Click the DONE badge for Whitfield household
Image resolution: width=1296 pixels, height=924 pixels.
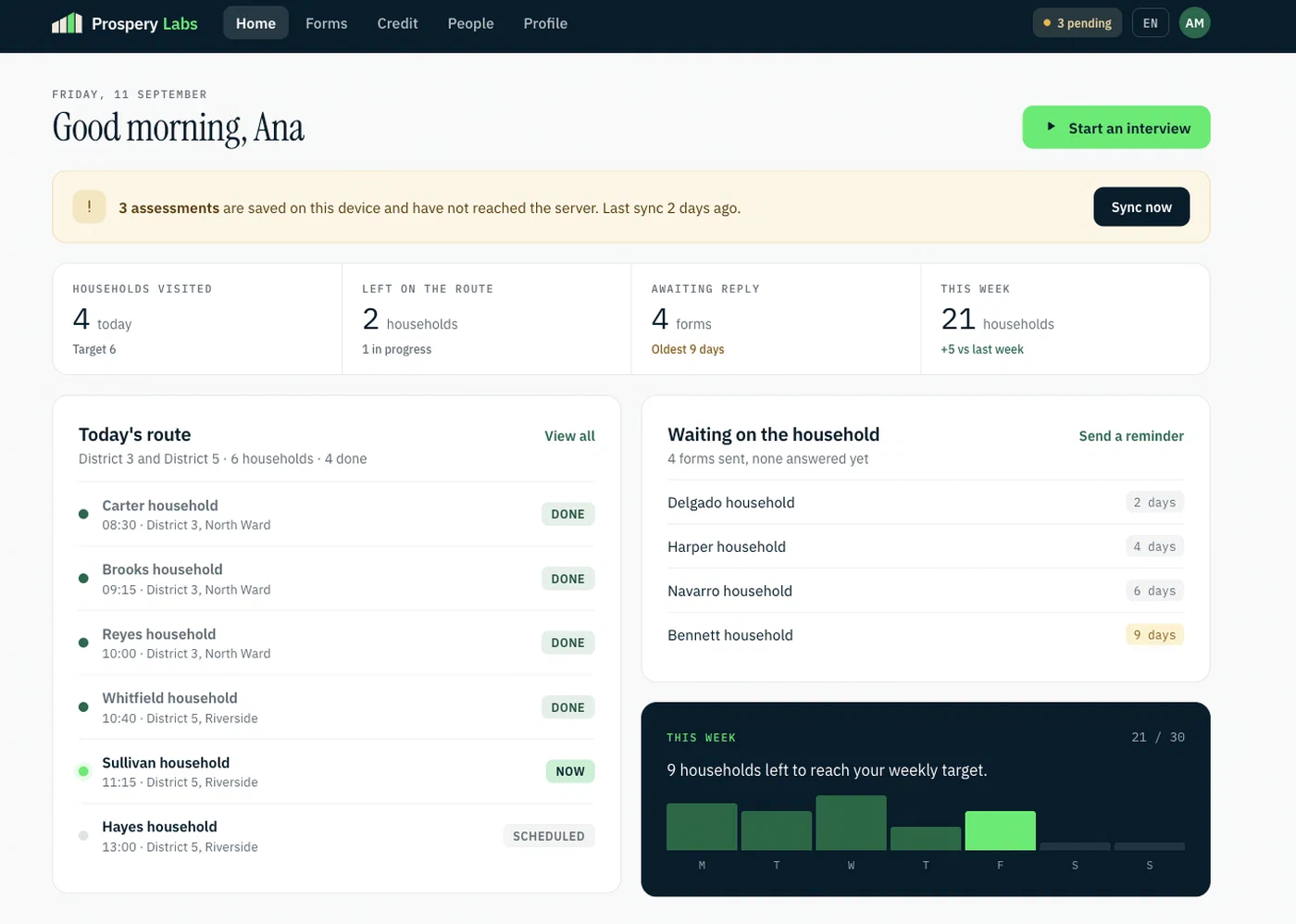coord(567,707)
